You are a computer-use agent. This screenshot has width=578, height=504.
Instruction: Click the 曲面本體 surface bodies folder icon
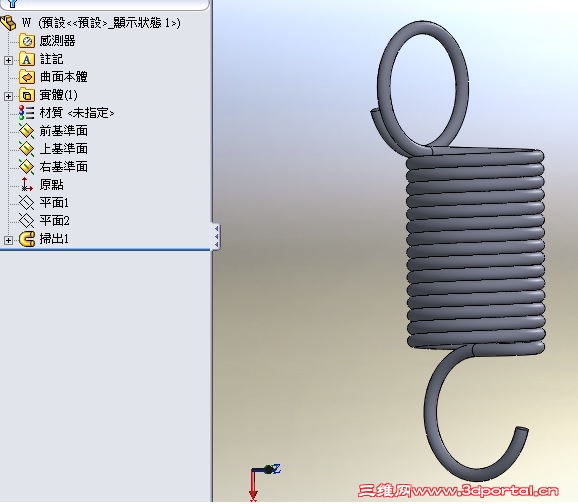click(27, 77)
